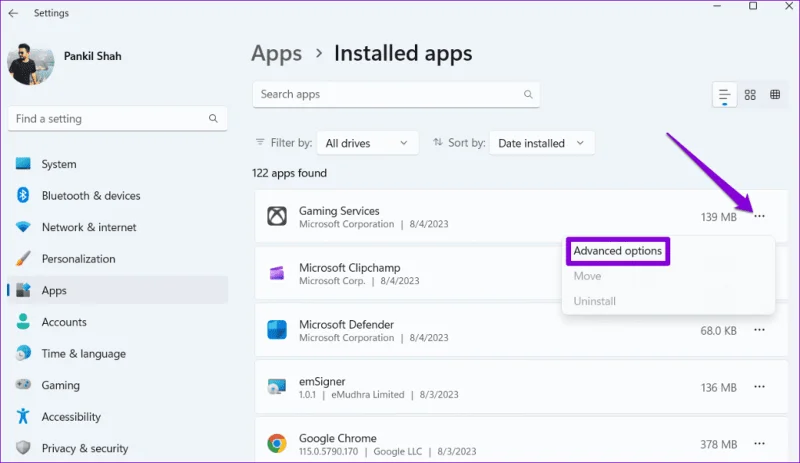Select the Microsoft Defender app name
Viewport: 800px width, 463px height.
click(x=346, y=325)
